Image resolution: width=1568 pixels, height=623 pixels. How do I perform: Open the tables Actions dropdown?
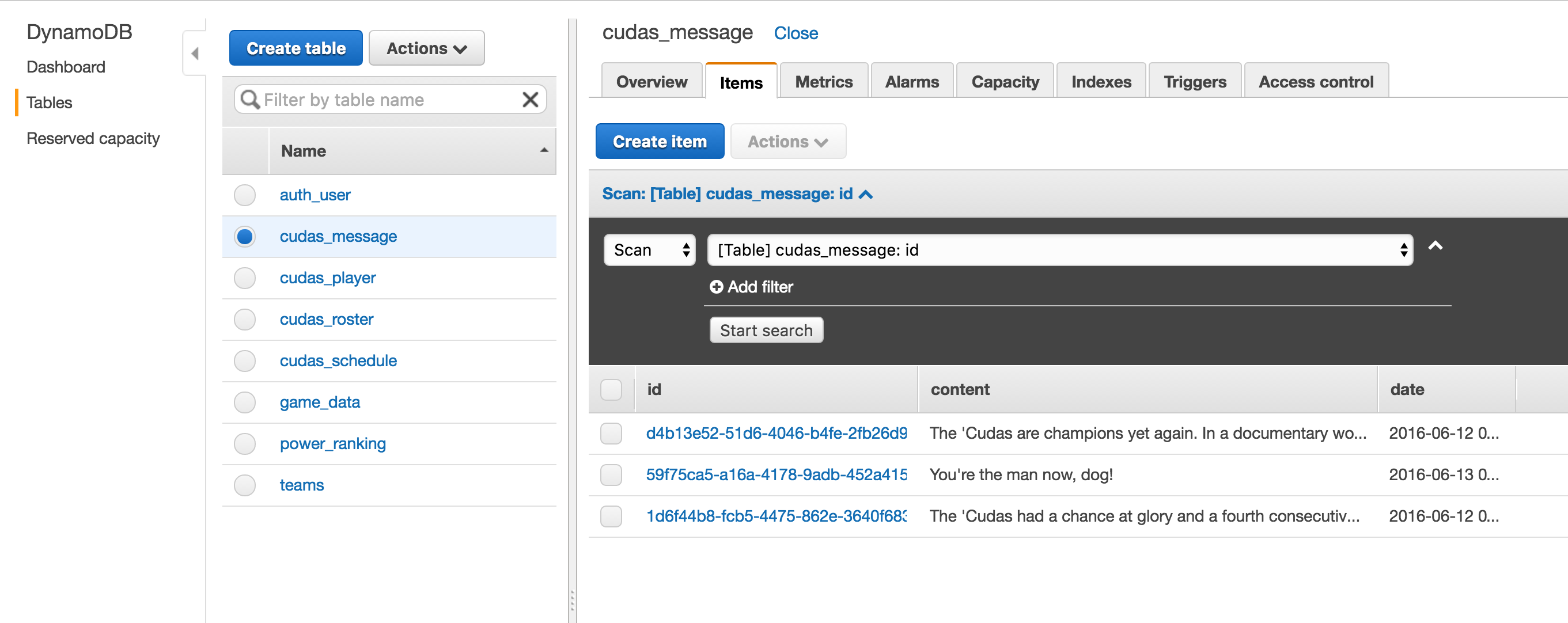click(x=427, y=48)
